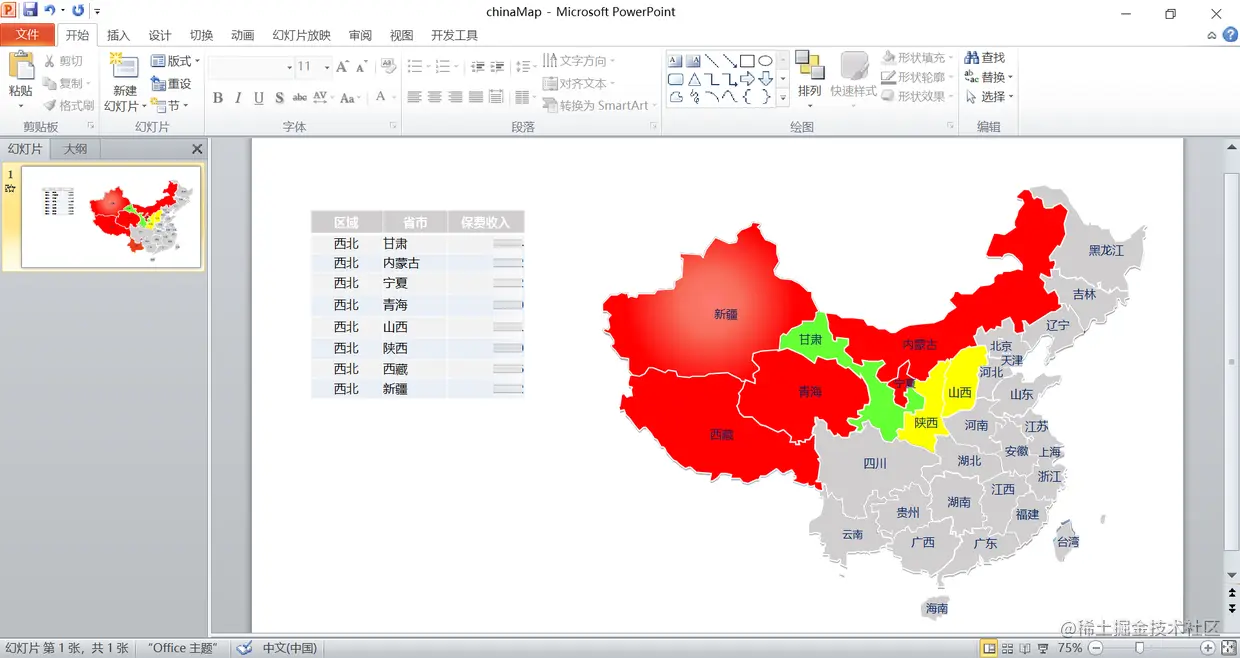Select the Right Arrow shape

point(747,79)
